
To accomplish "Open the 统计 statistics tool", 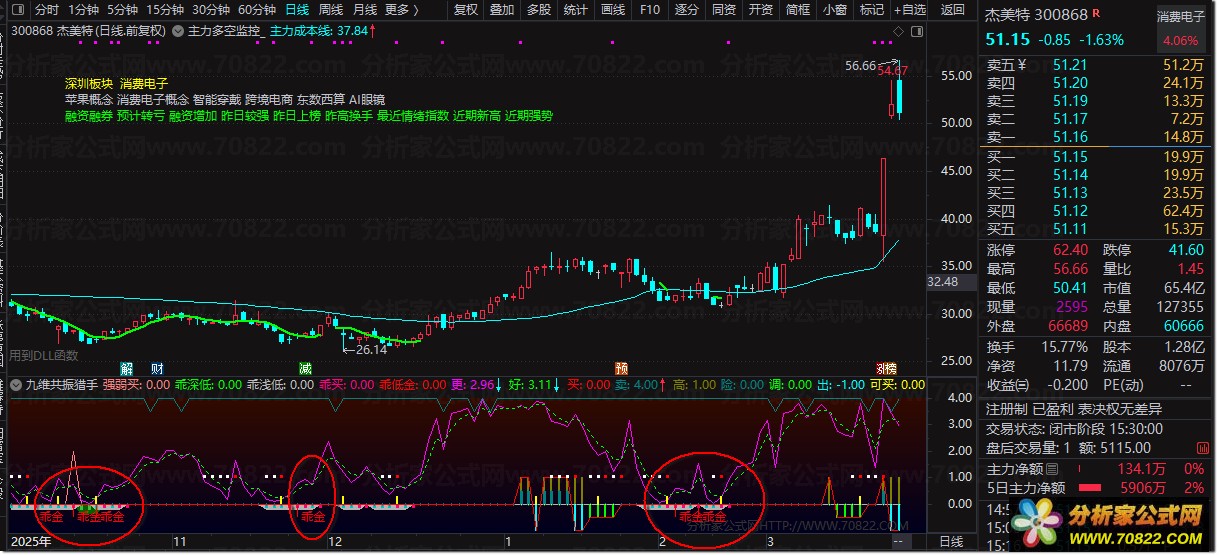I will pos(575,10).
